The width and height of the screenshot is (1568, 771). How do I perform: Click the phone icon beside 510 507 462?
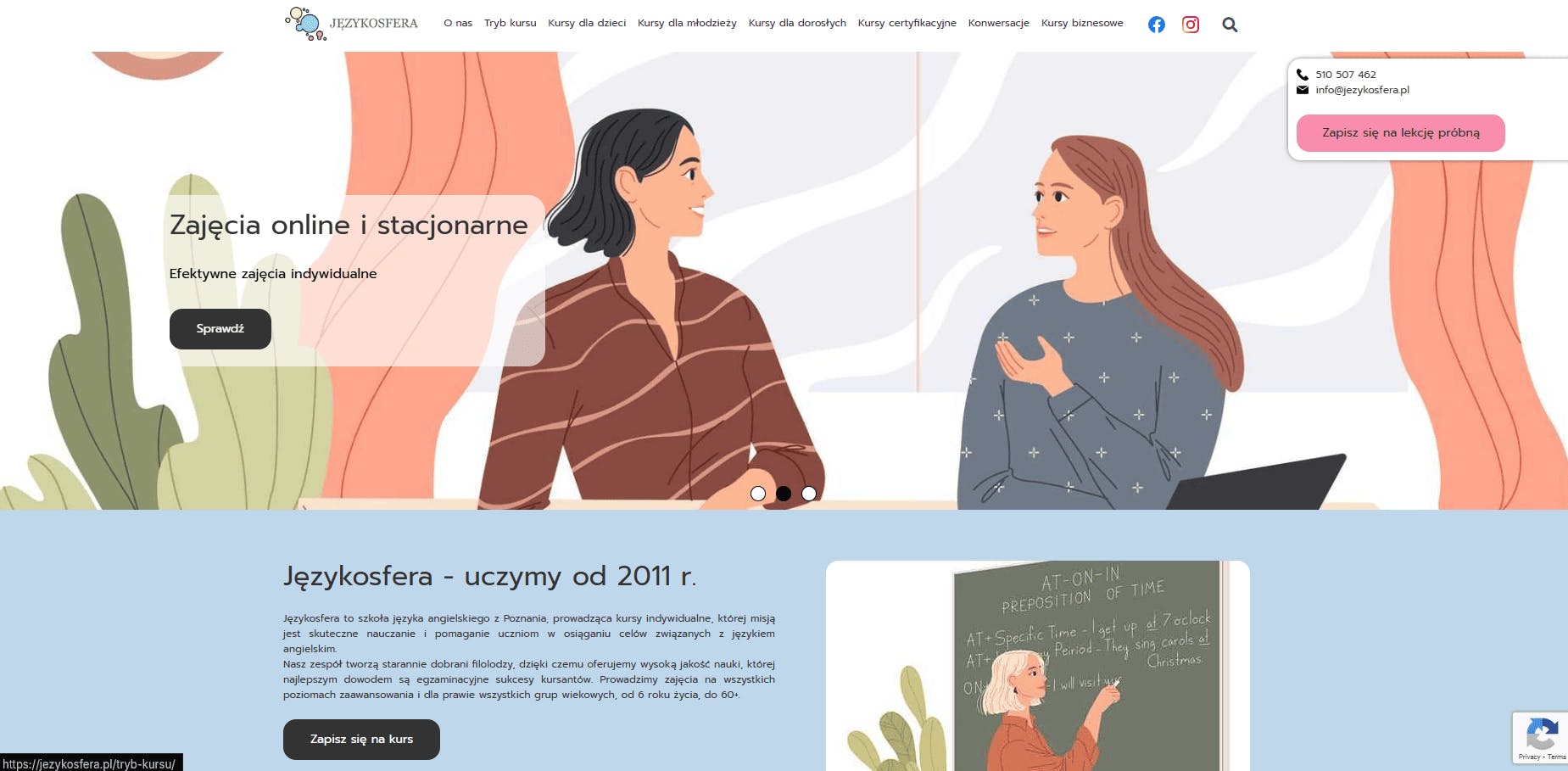pos(1303,75)
